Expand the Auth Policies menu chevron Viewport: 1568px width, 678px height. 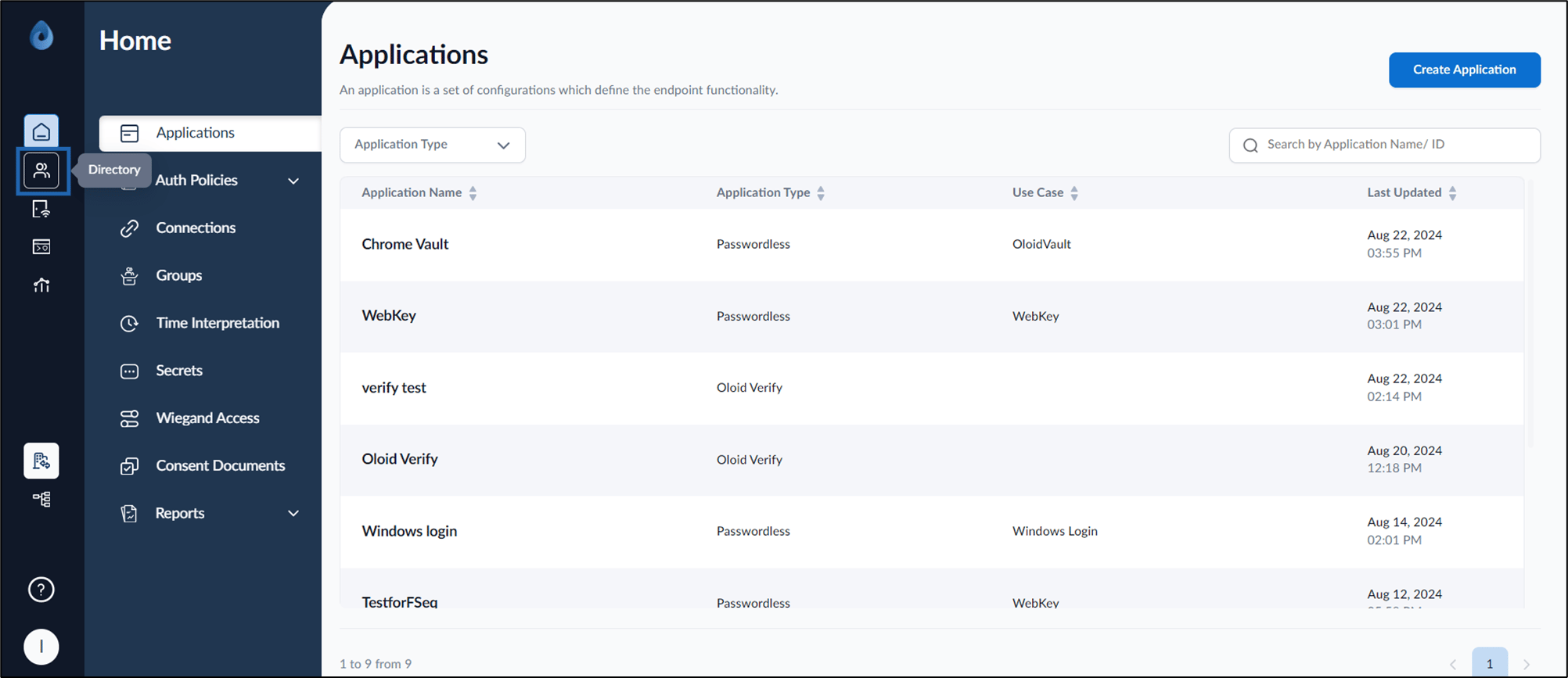click(x=293, y=181)
